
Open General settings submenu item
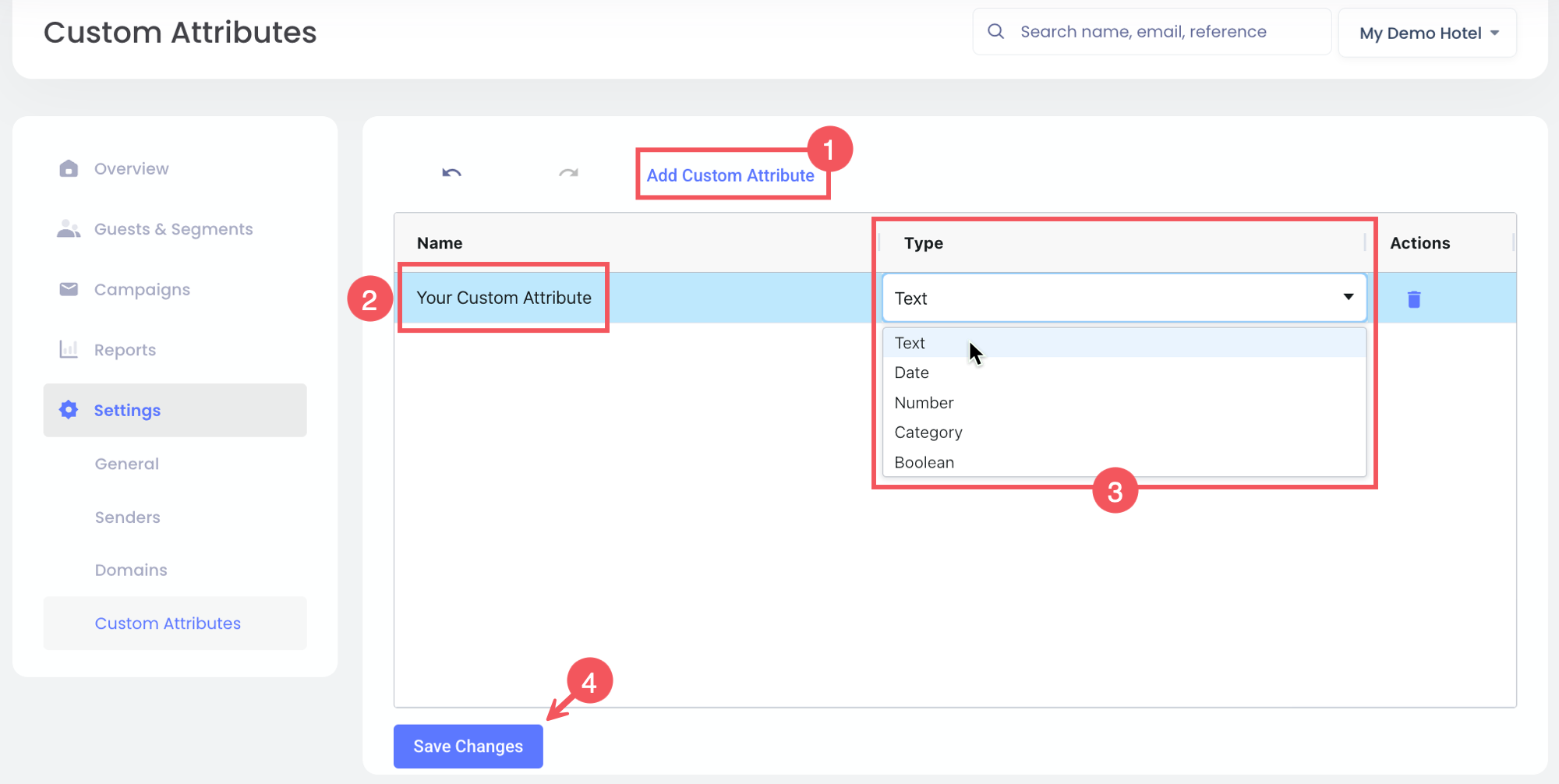[127, 464]
